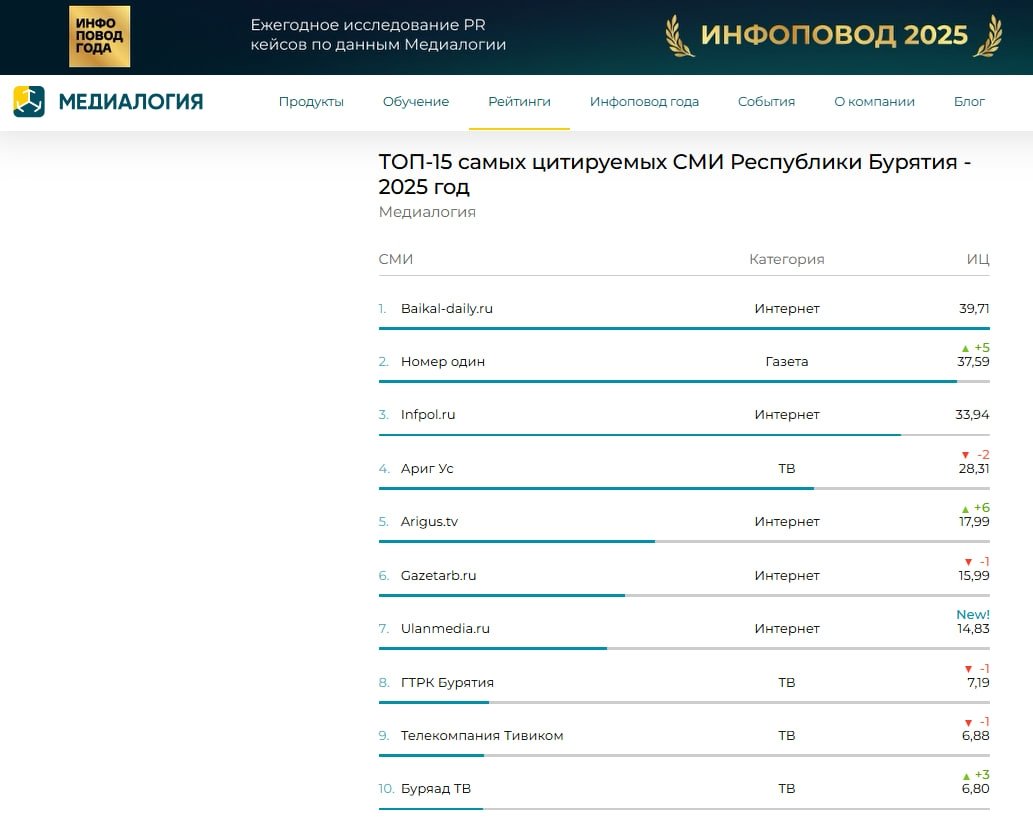Go to Инфоповод года section
This screenshot has width=1033, height=827.
click(x=644, y=101)
